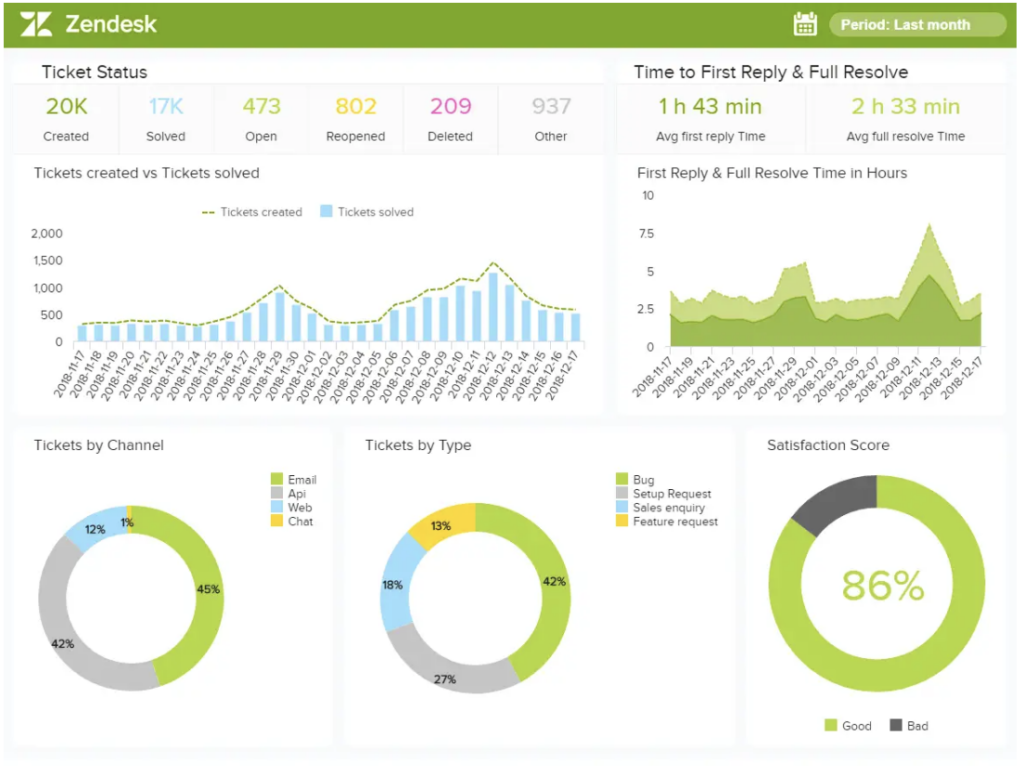Toggle the Email channel legend item
This screenshot has width=1024, height=774.
tap(294, 479)
